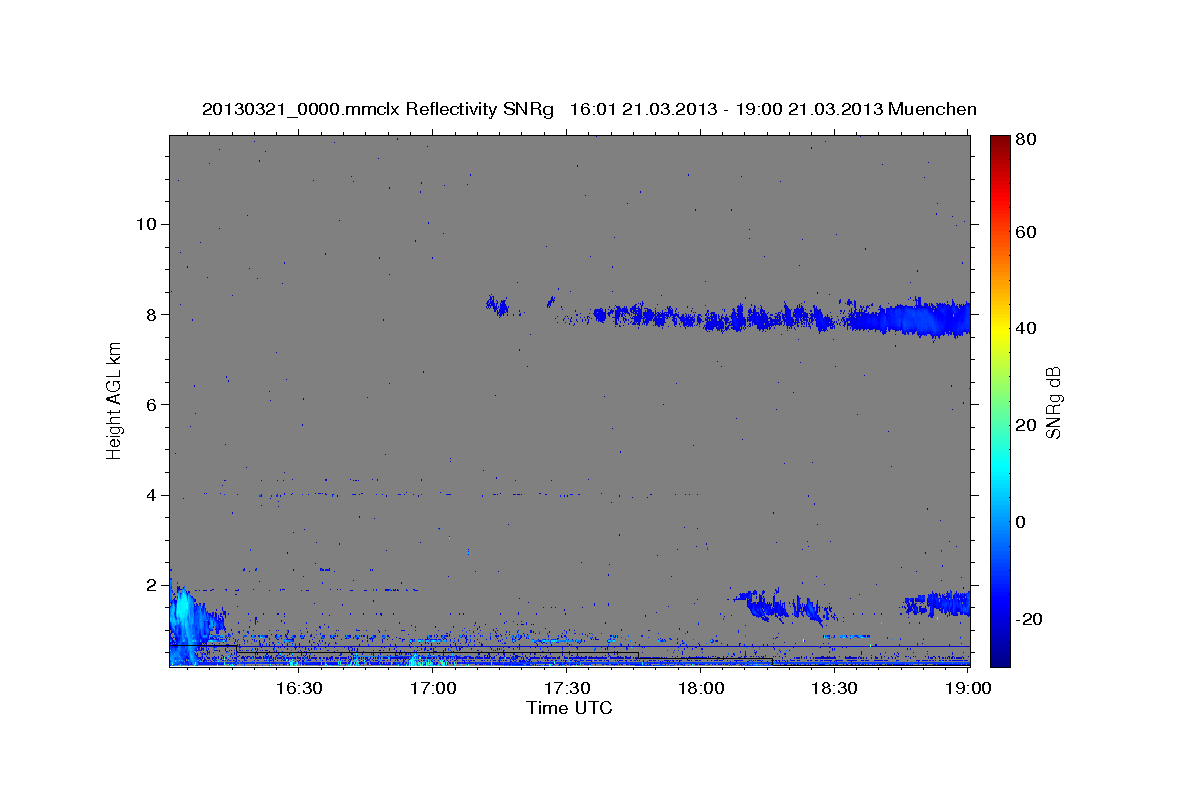Click the 16:30 time tick label

tap(299, 688)
